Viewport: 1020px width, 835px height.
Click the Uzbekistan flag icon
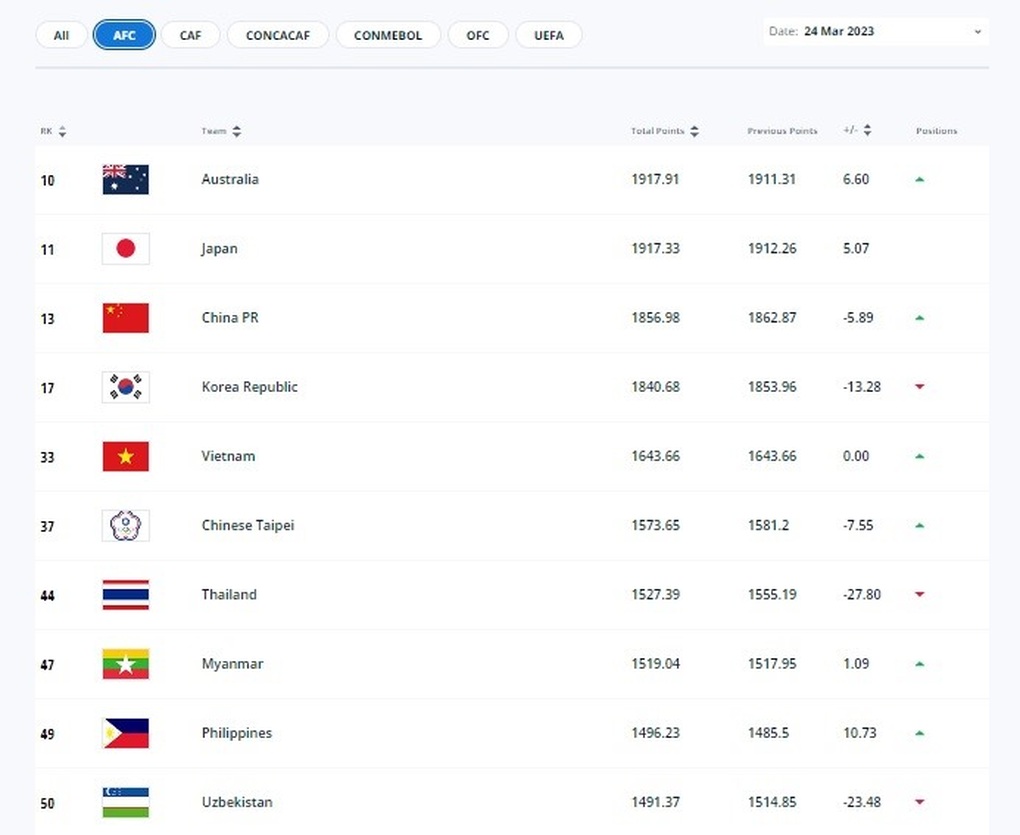click(126, 802)
